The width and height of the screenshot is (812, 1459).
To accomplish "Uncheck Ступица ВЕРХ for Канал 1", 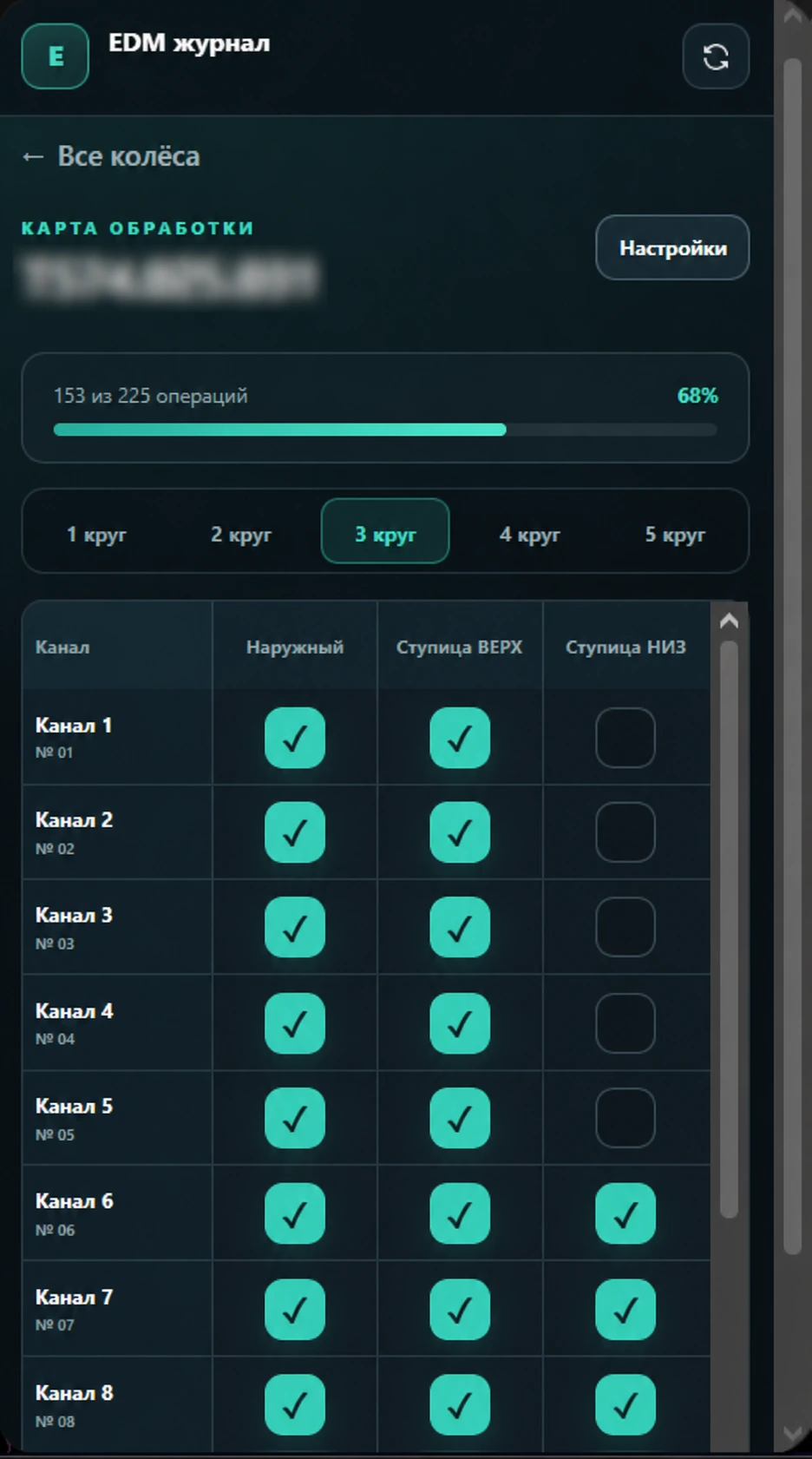I will (x=460, y=738).
